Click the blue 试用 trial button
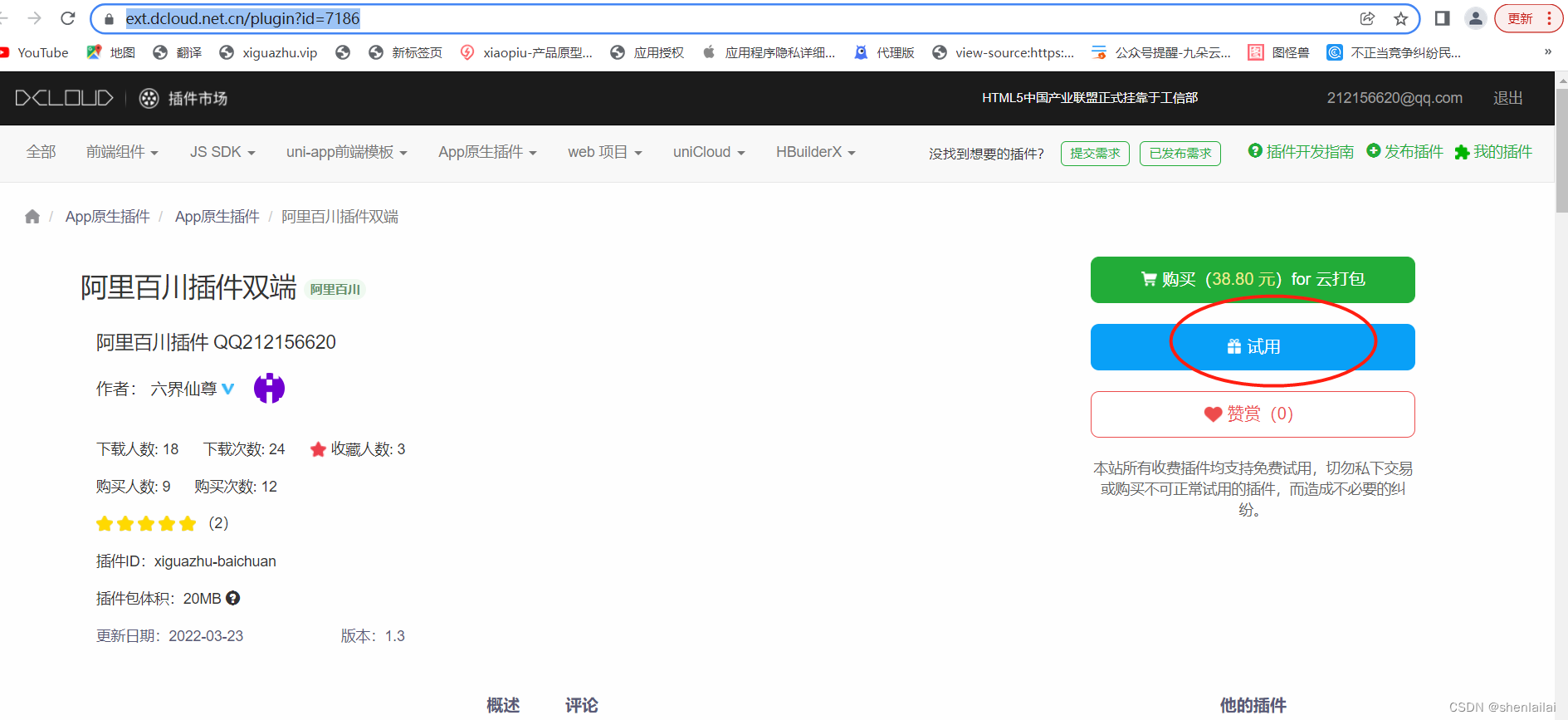The height and width of the screenshot is (720, 1568). click(1253, 347)
